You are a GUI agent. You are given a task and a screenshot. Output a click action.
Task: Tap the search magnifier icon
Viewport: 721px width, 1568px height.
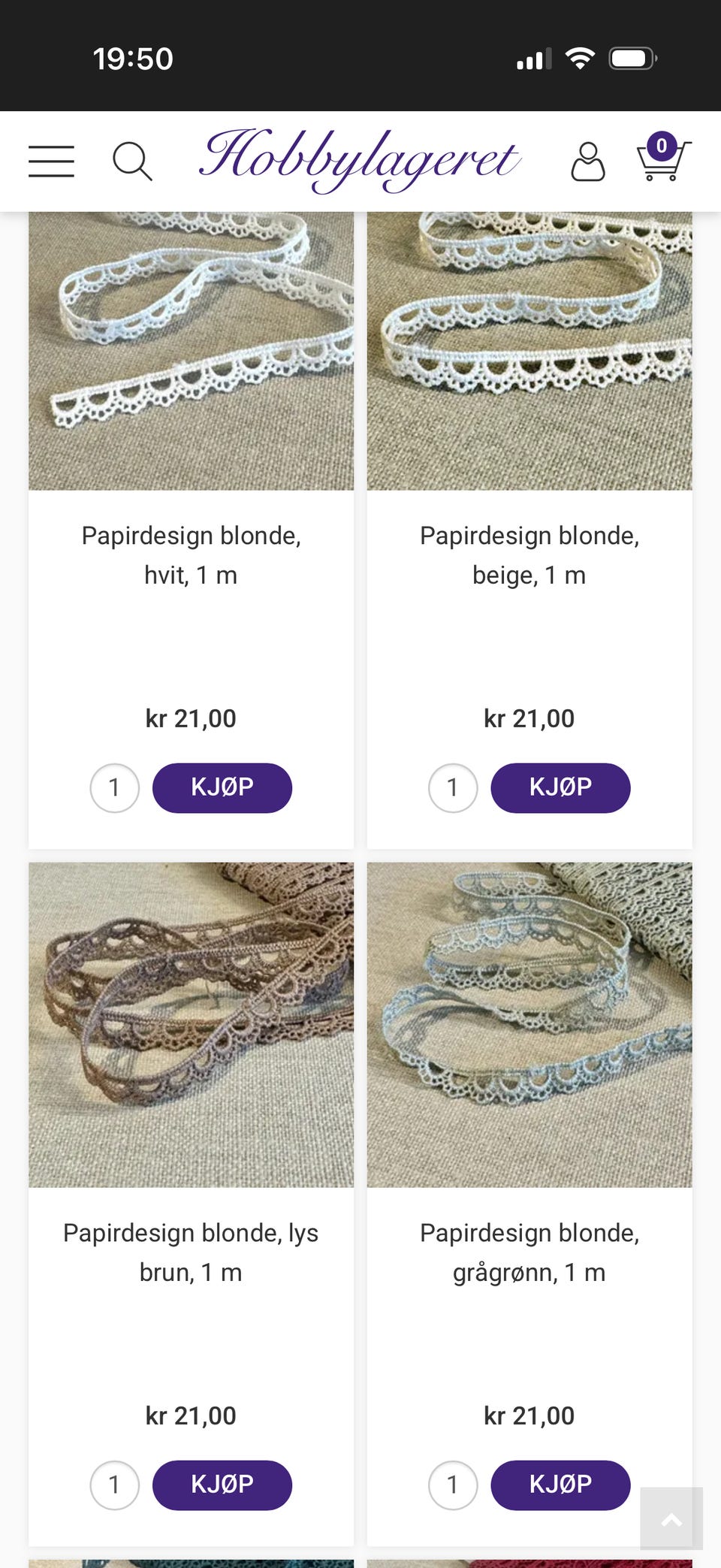click(132, 162)
